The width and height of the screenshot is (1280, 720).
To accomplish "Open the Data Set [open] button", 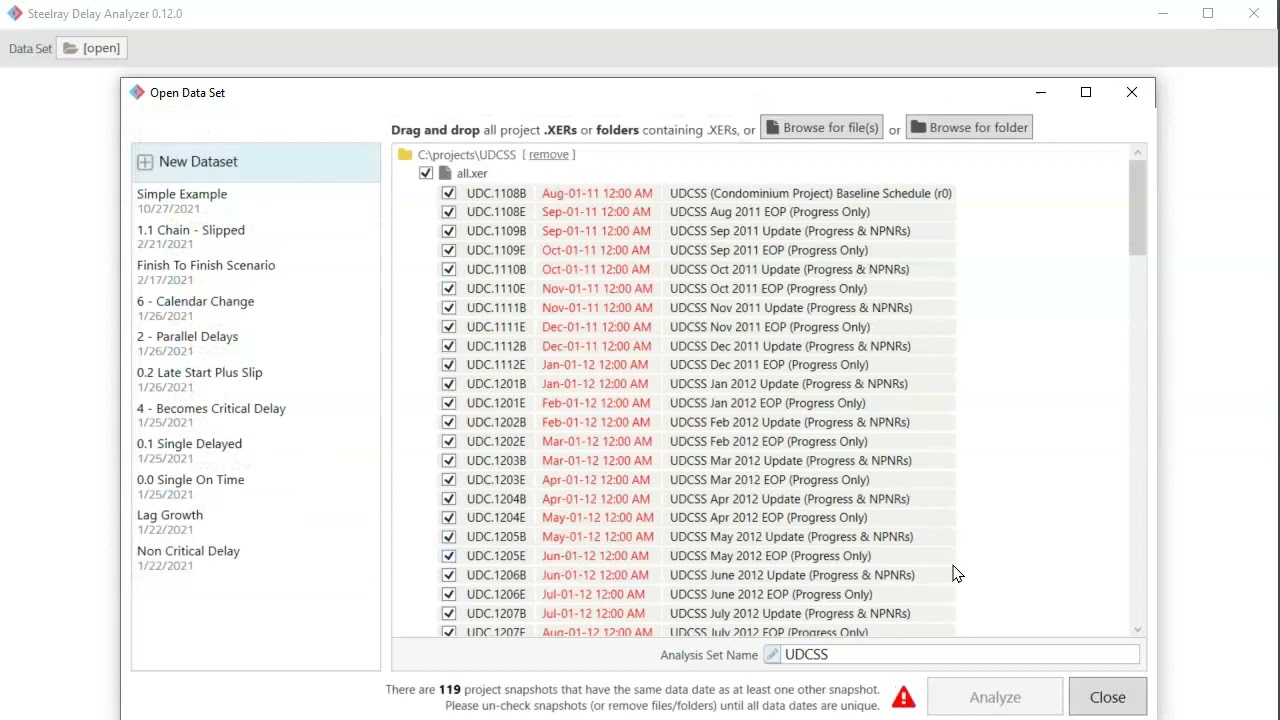I will click(93, 48).
